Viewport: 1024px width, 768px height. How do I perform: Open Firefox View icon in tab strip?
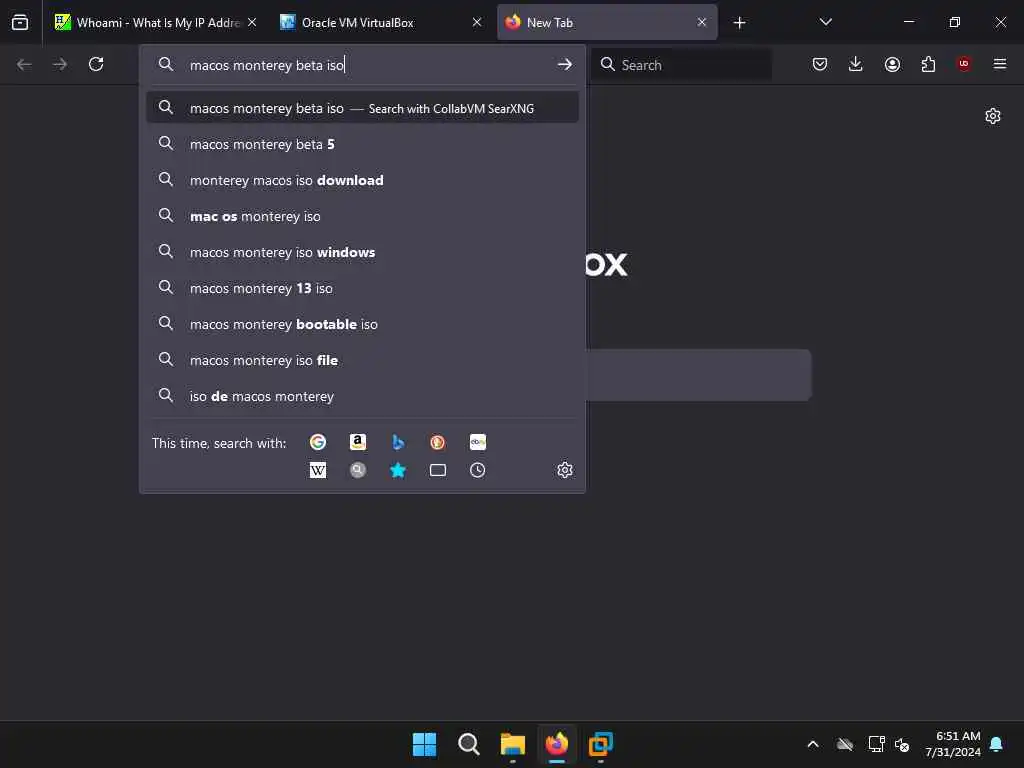(x=20, y=22)
